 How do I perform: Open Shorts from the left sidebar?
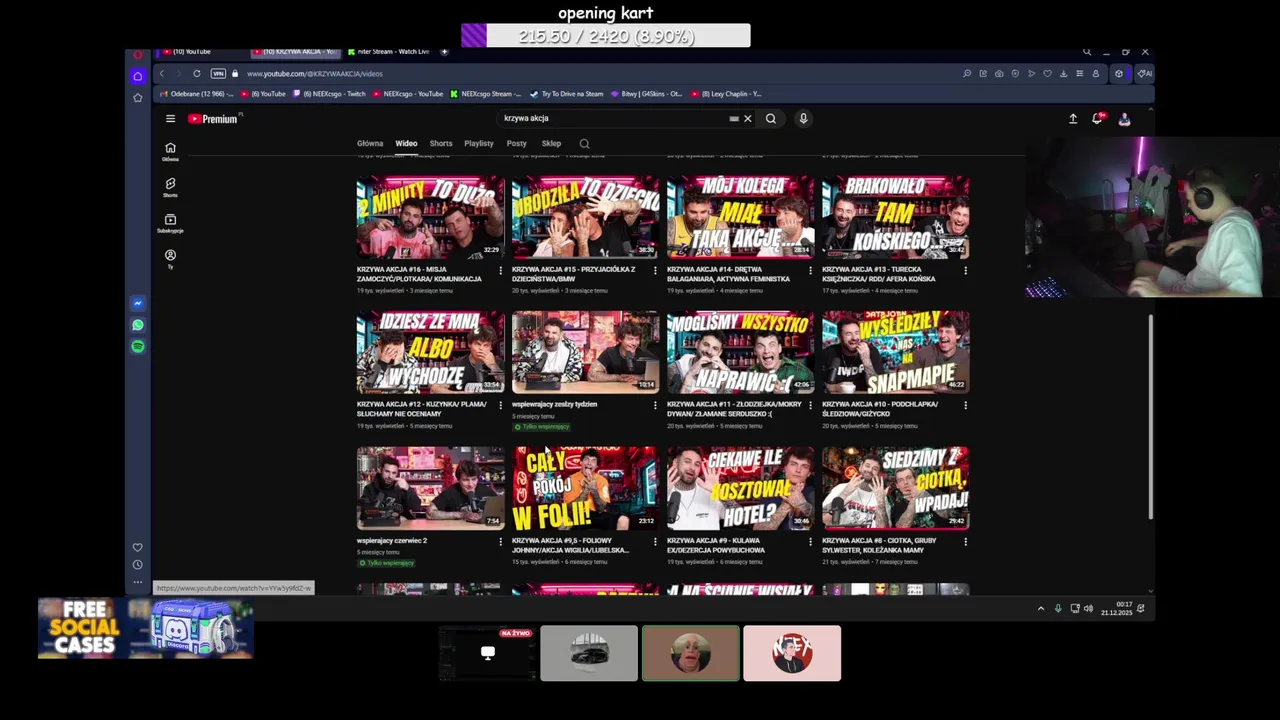point(170,187)
